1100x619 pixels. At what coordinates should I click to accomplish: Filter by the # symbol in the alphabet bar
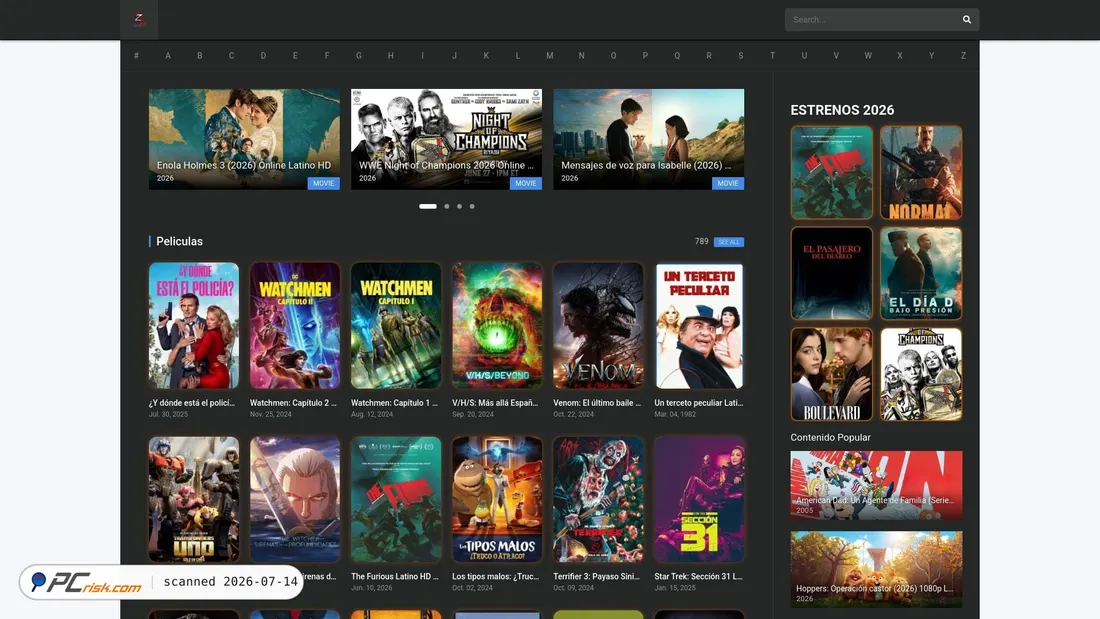point(136,55)
